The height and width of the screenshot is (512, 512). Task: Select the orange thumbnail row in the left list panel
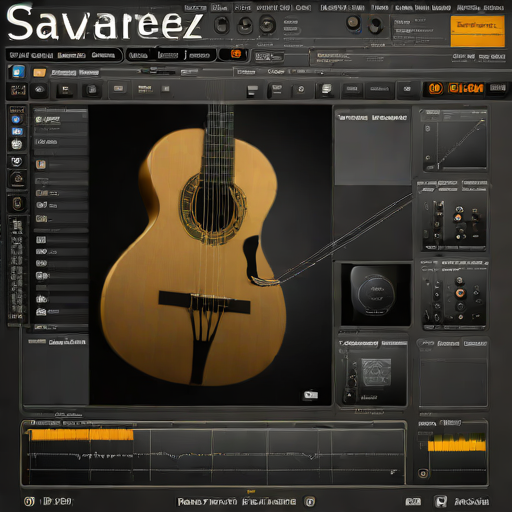coord(41,164)
